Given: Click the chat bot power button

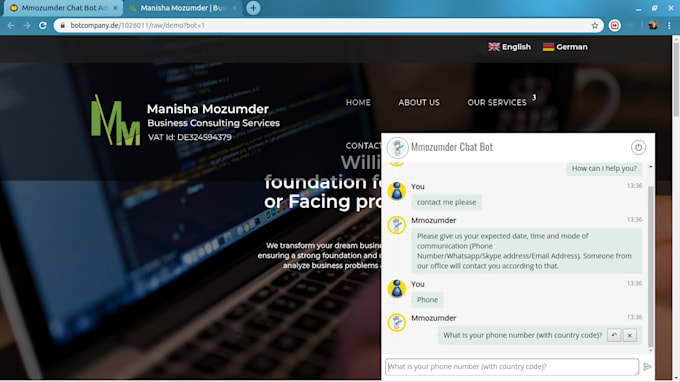Looking at the screenshot, I should click(x=638, y=147).
